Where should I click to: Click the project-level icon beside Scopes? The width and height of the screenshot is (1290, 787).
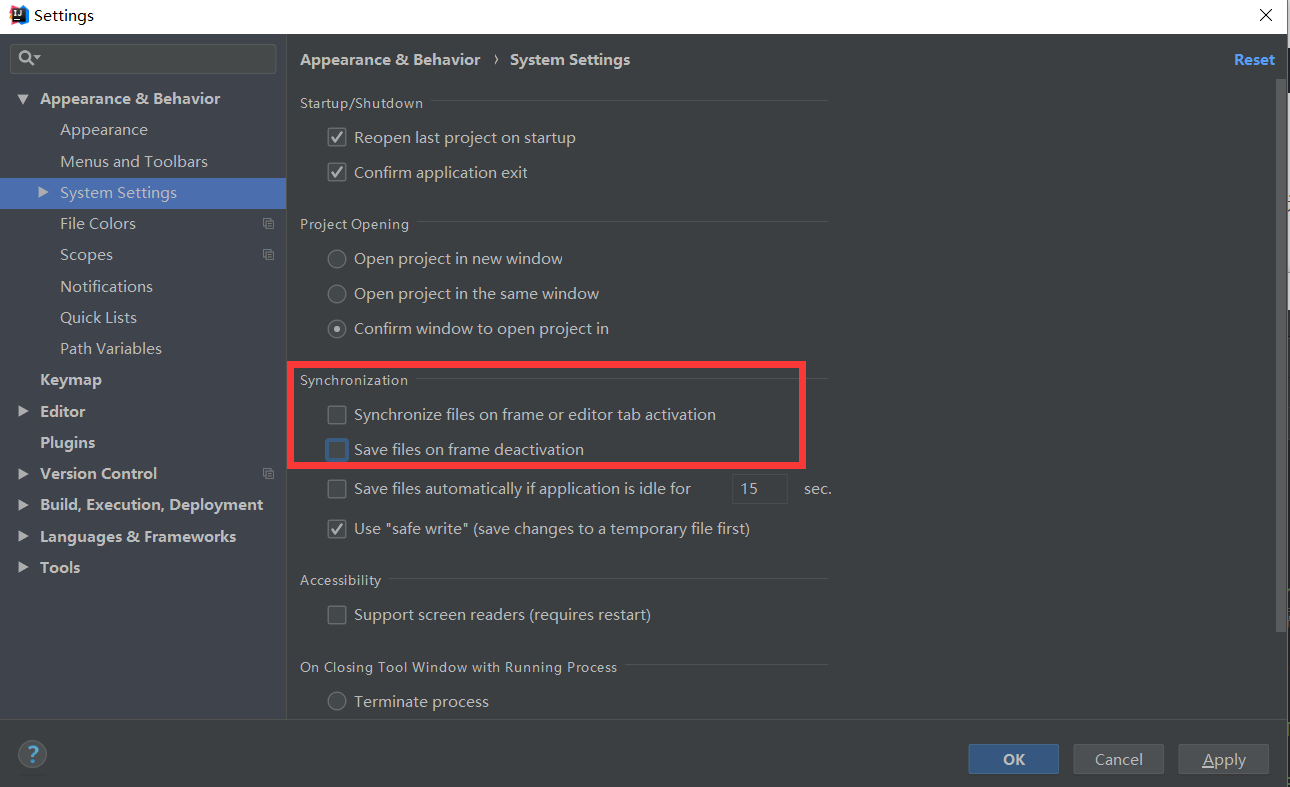pos(268,255)
